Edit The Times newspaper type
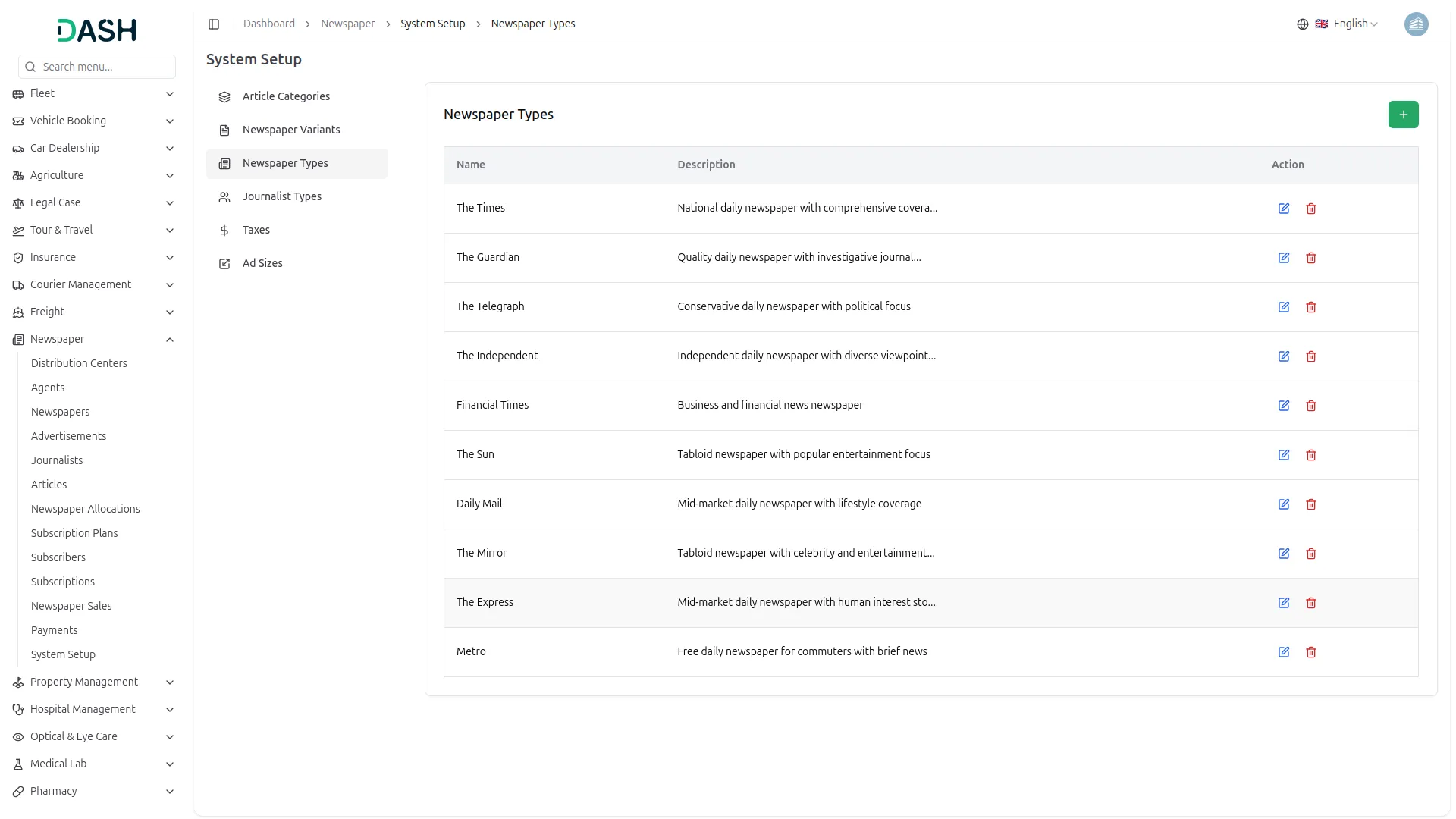 click(x=1284, y=209)
